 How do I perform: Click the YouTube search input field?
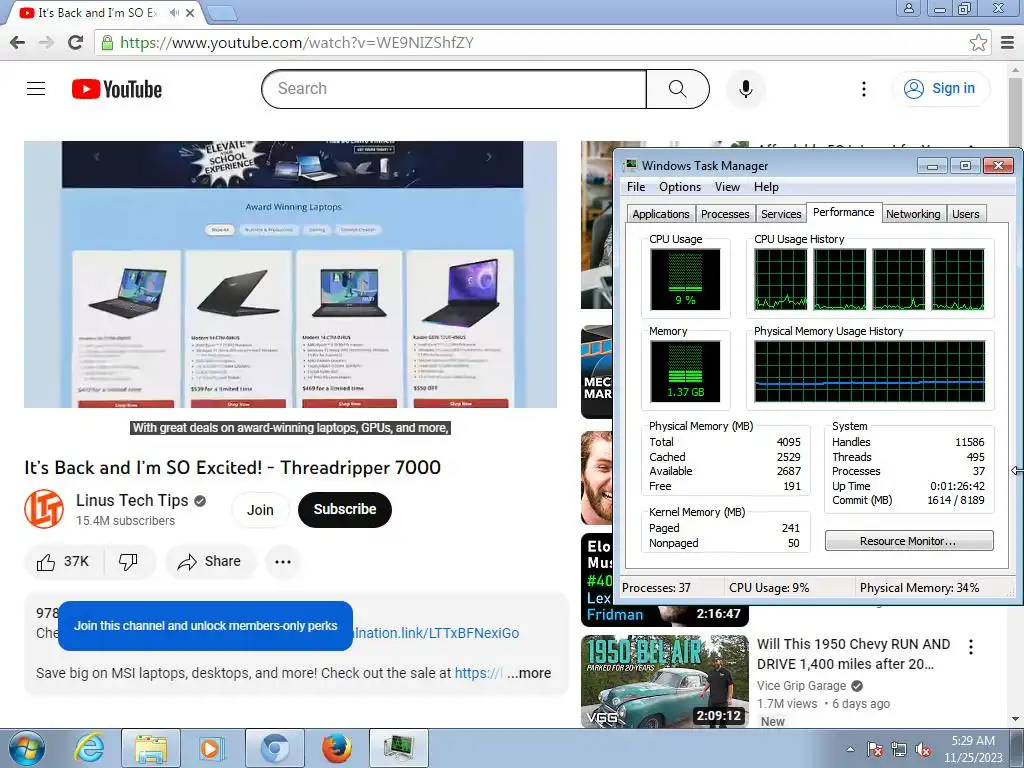point(454,89)
